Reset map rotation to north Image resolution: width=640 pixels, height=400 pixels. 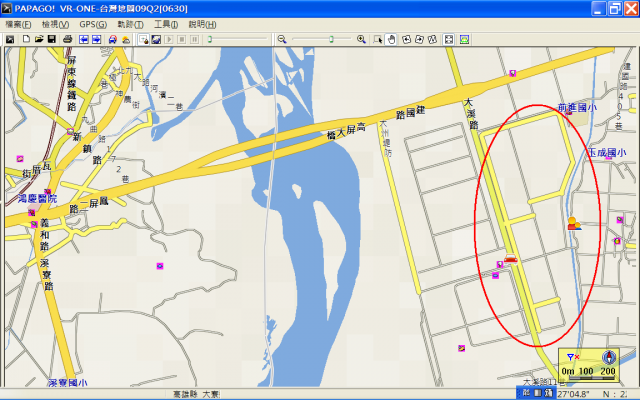pos(432,39)
